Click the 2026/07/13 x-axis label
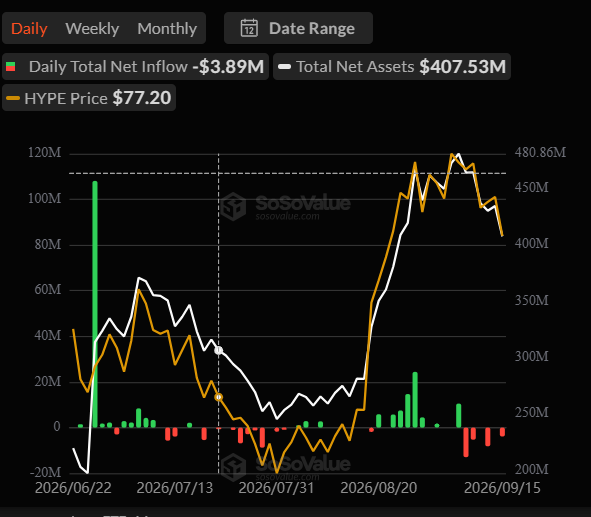Screen dimensions: 591x517 pyautogui.click(x=175, y=488)
